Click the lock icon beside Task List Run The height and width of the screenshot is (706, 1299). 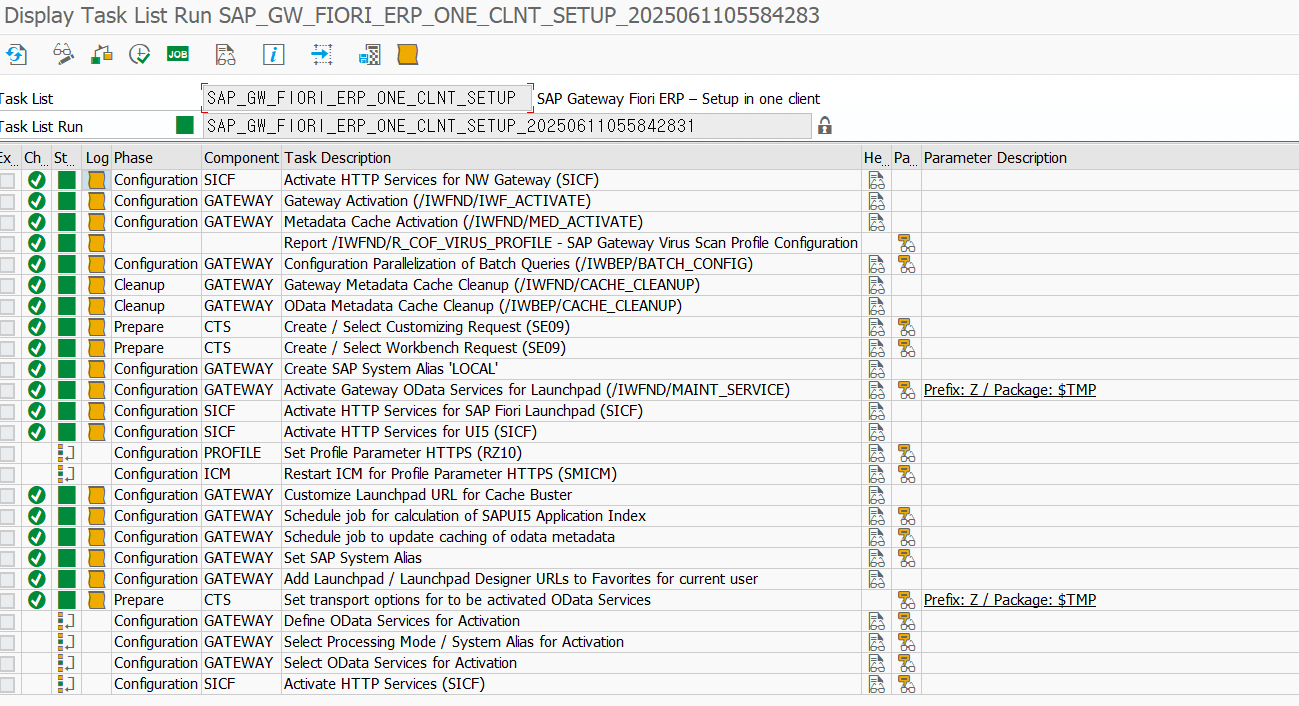[x=825, y=126]
